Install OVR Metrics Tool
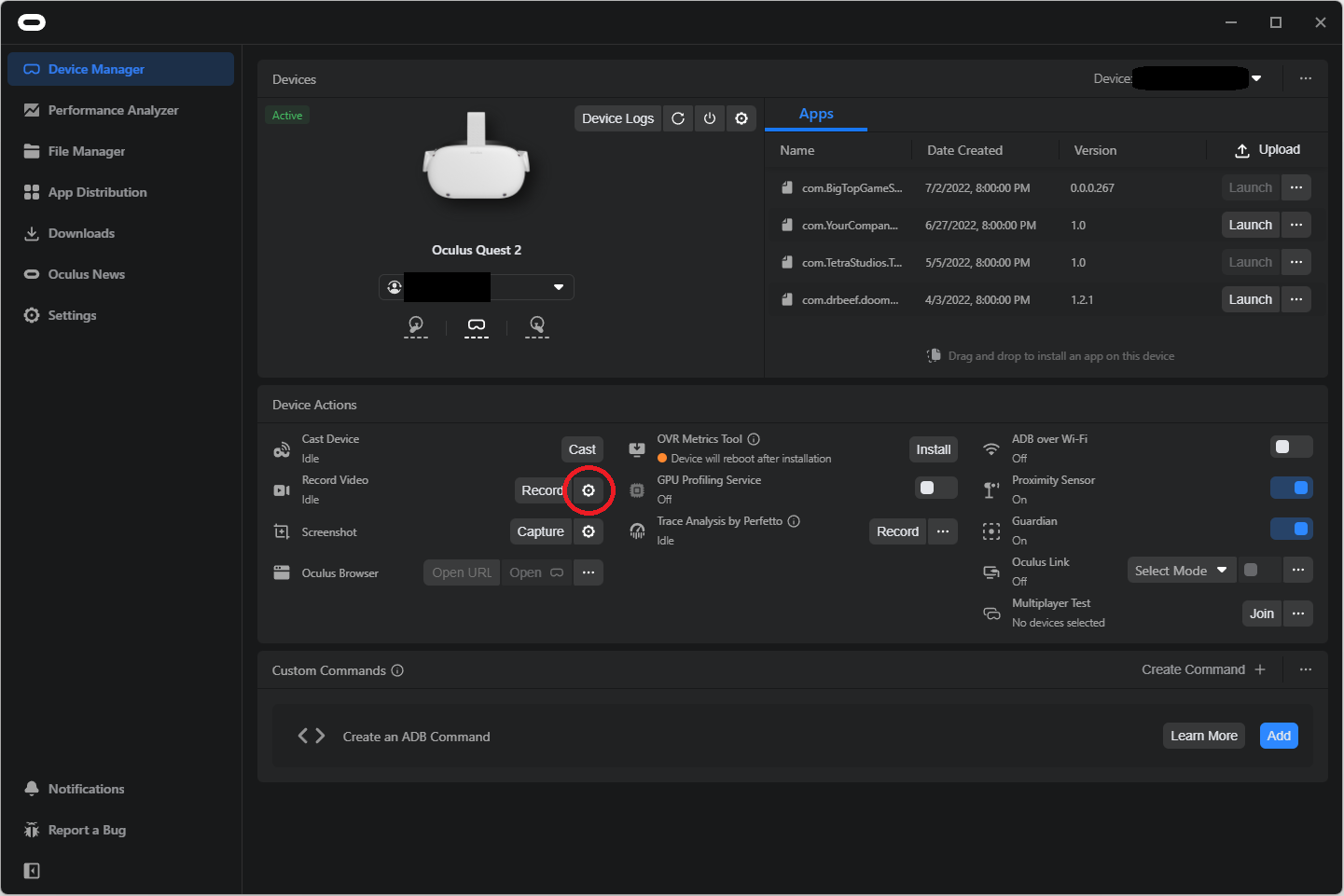 point(934,449)
